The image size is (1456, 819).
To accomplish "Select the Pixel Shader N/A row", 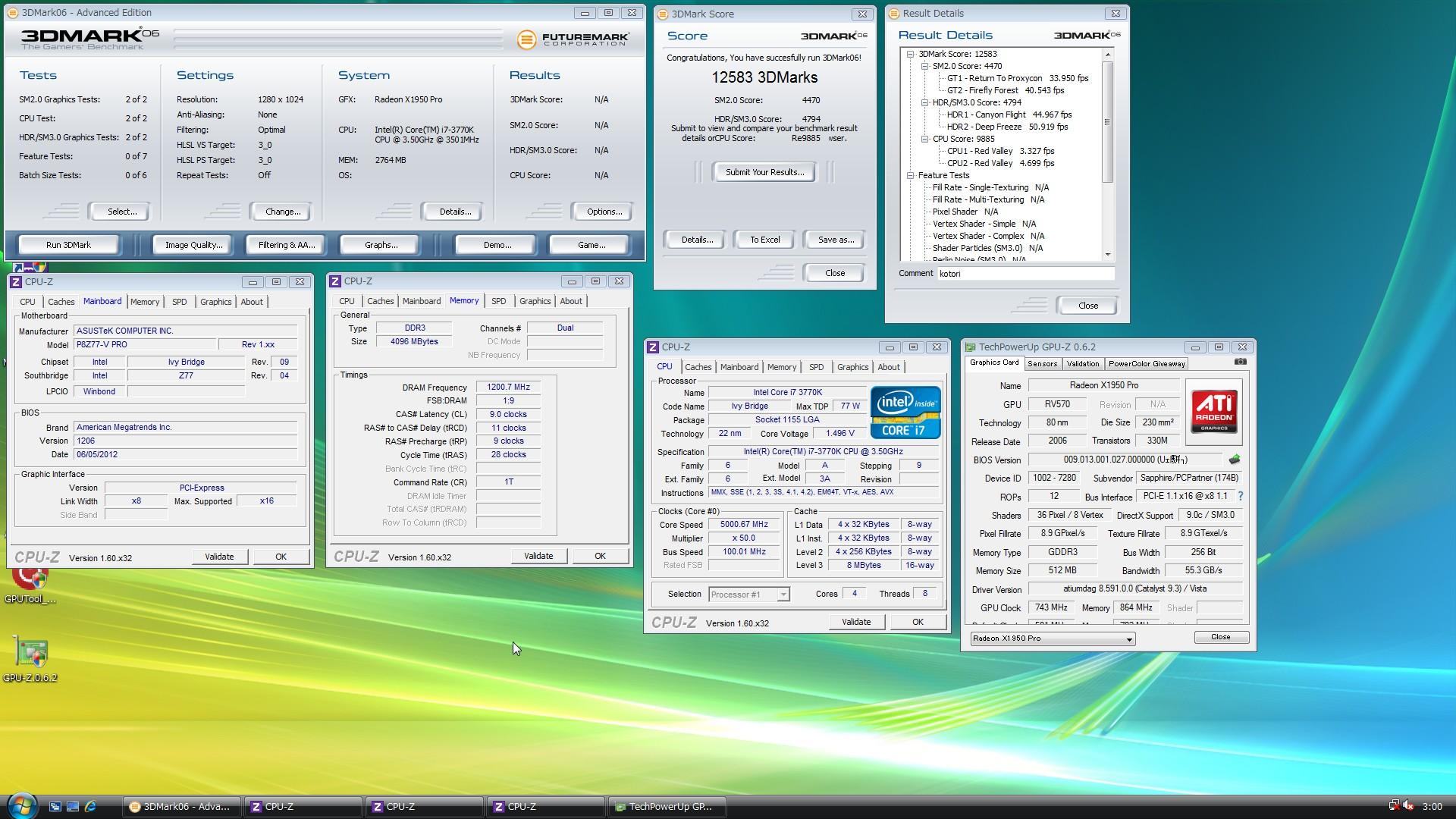I will click(965, 212).
